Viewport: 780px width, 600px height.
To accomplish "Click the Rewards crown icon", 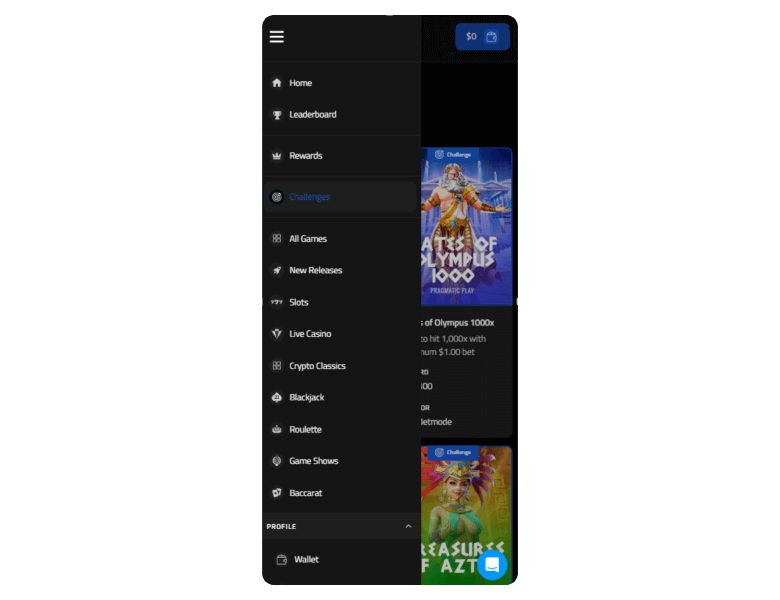I will point(277,156).
